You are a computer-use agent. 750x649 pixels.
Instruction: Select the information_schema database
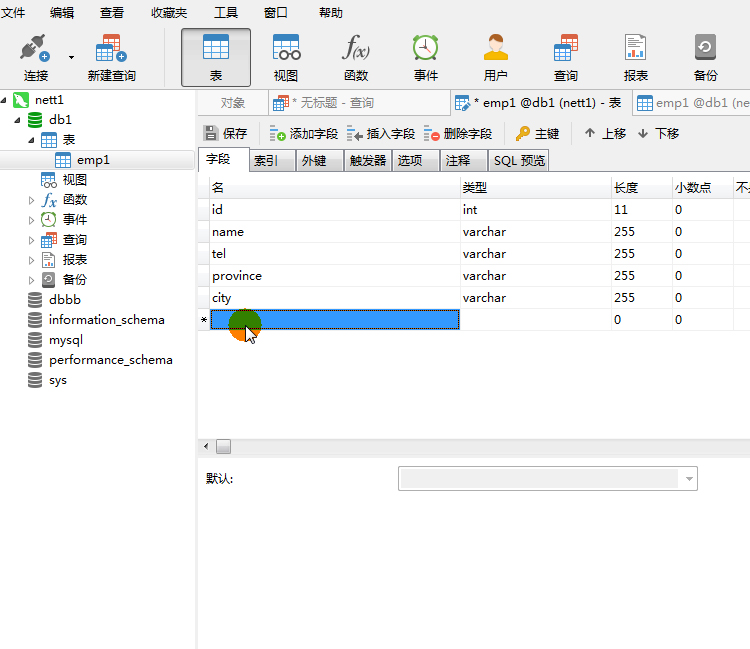tap(106, 320)
